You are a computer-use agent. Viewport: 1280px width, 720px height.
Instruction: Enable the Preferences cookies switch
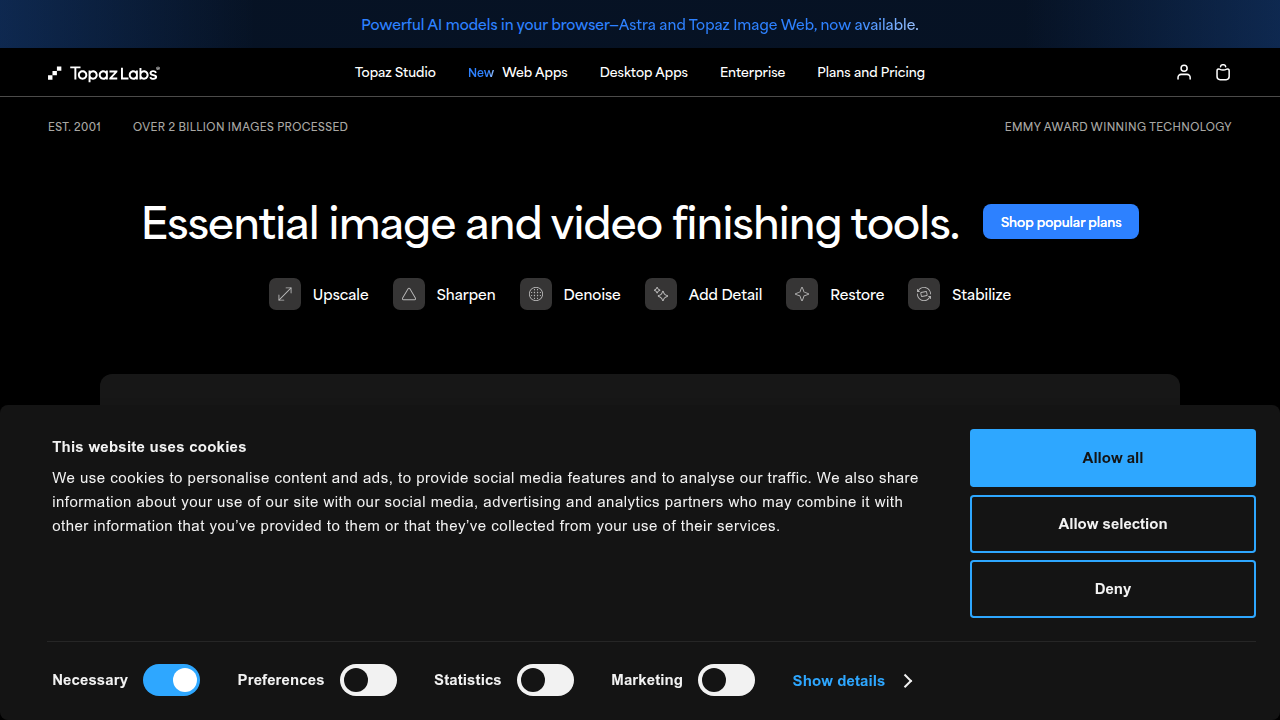(368, 680)
